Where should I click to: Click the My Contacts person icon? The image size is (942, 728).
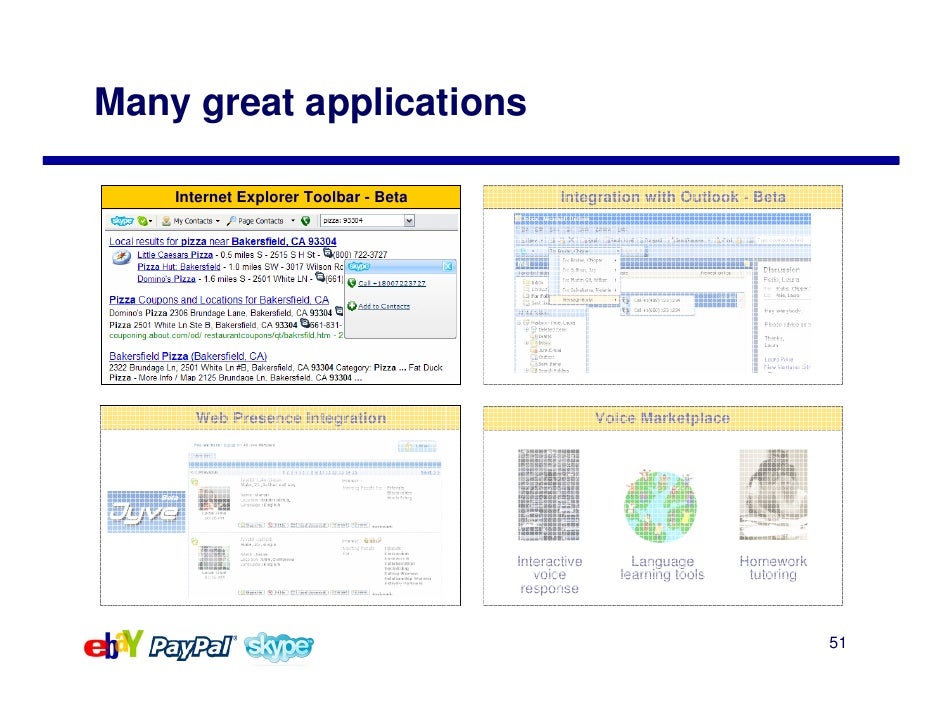[166, 221]
